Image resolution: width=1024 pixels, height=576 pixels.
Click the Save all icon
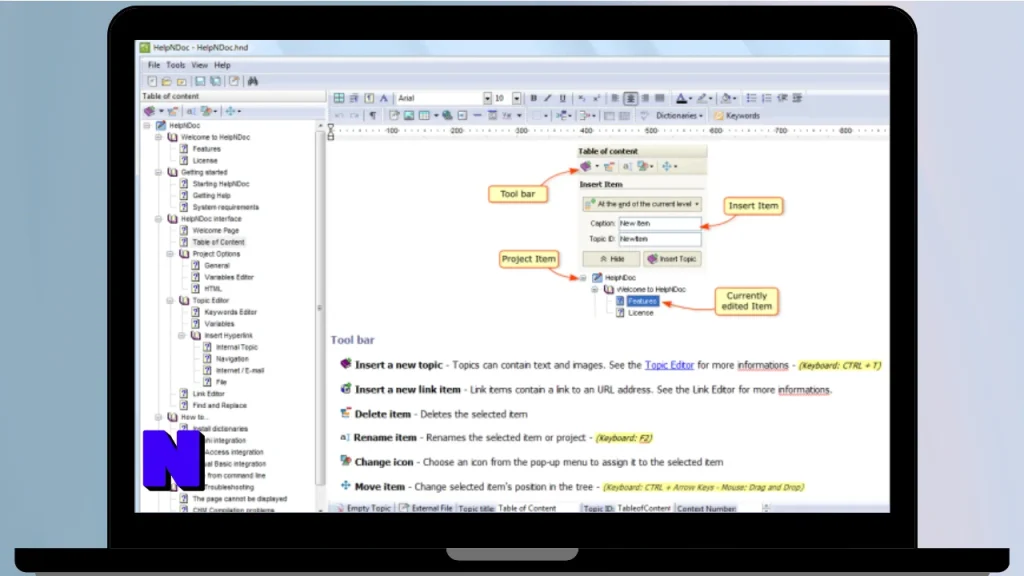click(x=215, y=81)
